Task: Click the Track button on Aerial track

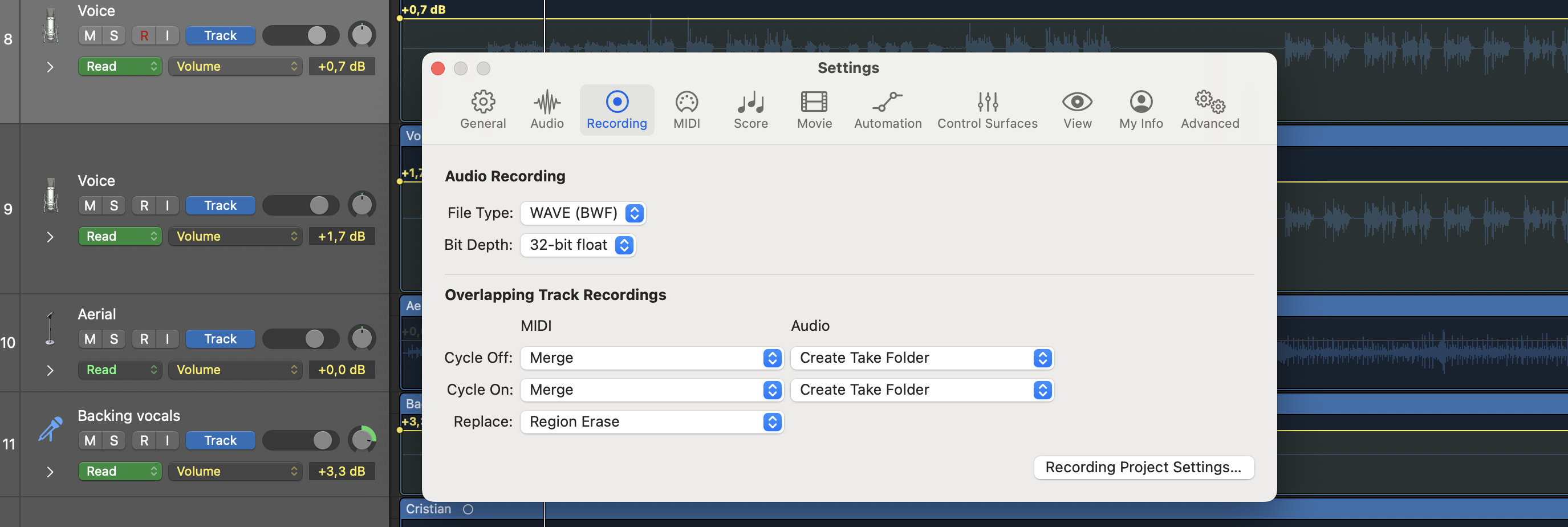Action: click(220, 338)
